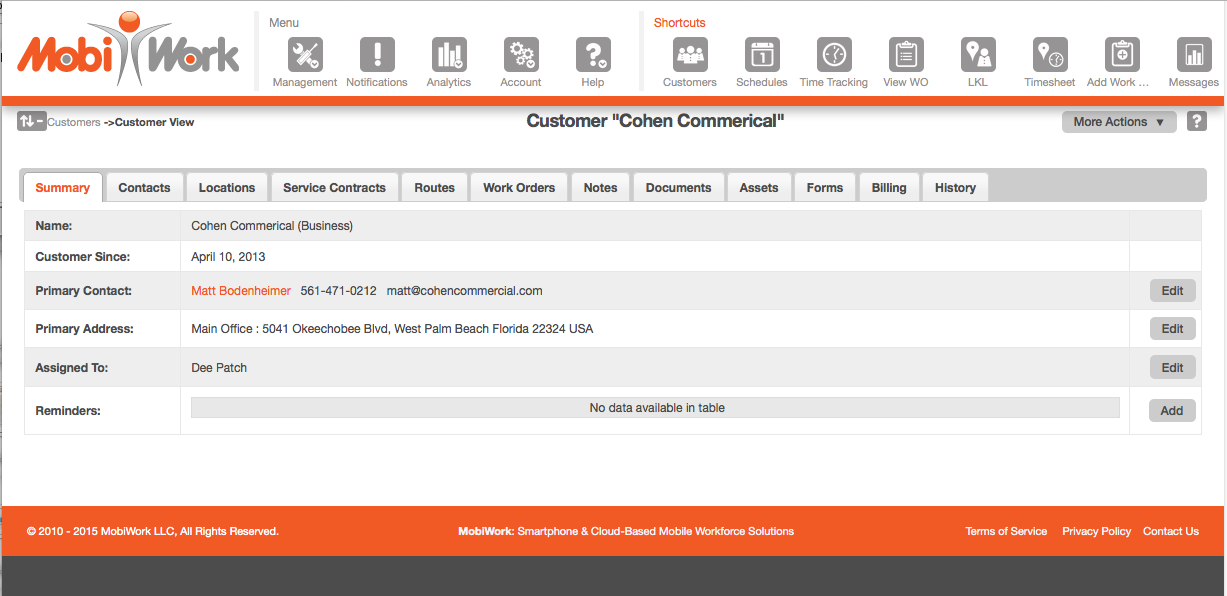Edit the Primary Contact row

(1172, 291)
